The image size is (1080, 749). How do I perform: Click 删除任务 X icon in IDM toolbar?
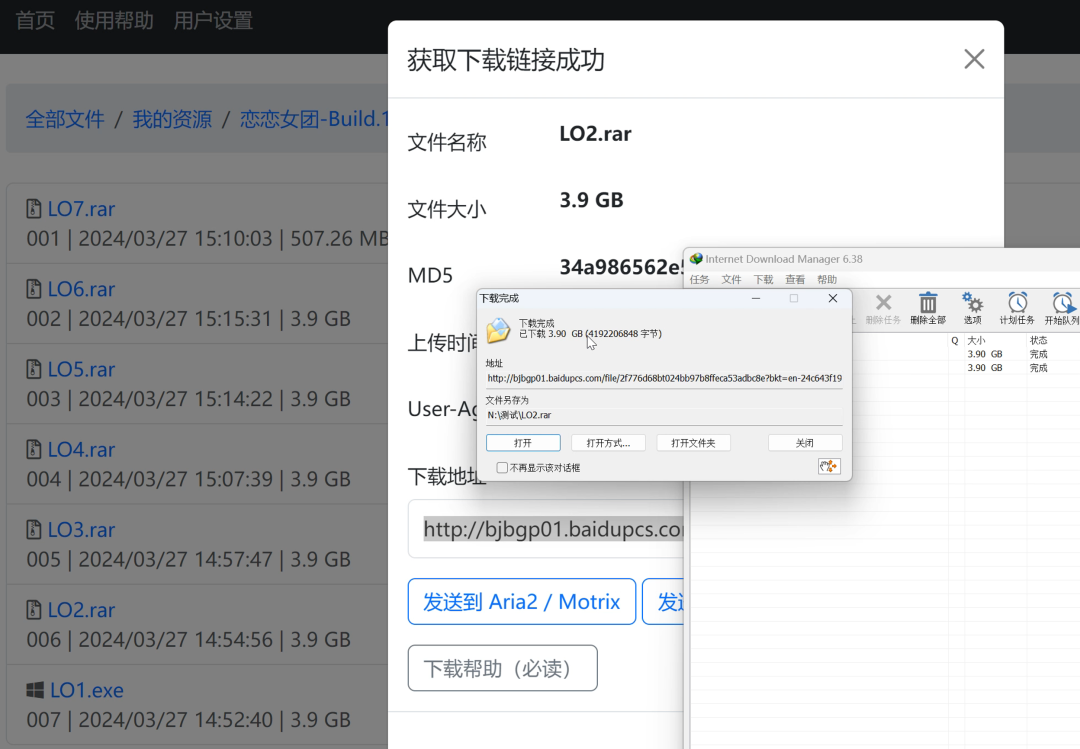[883, 308]
